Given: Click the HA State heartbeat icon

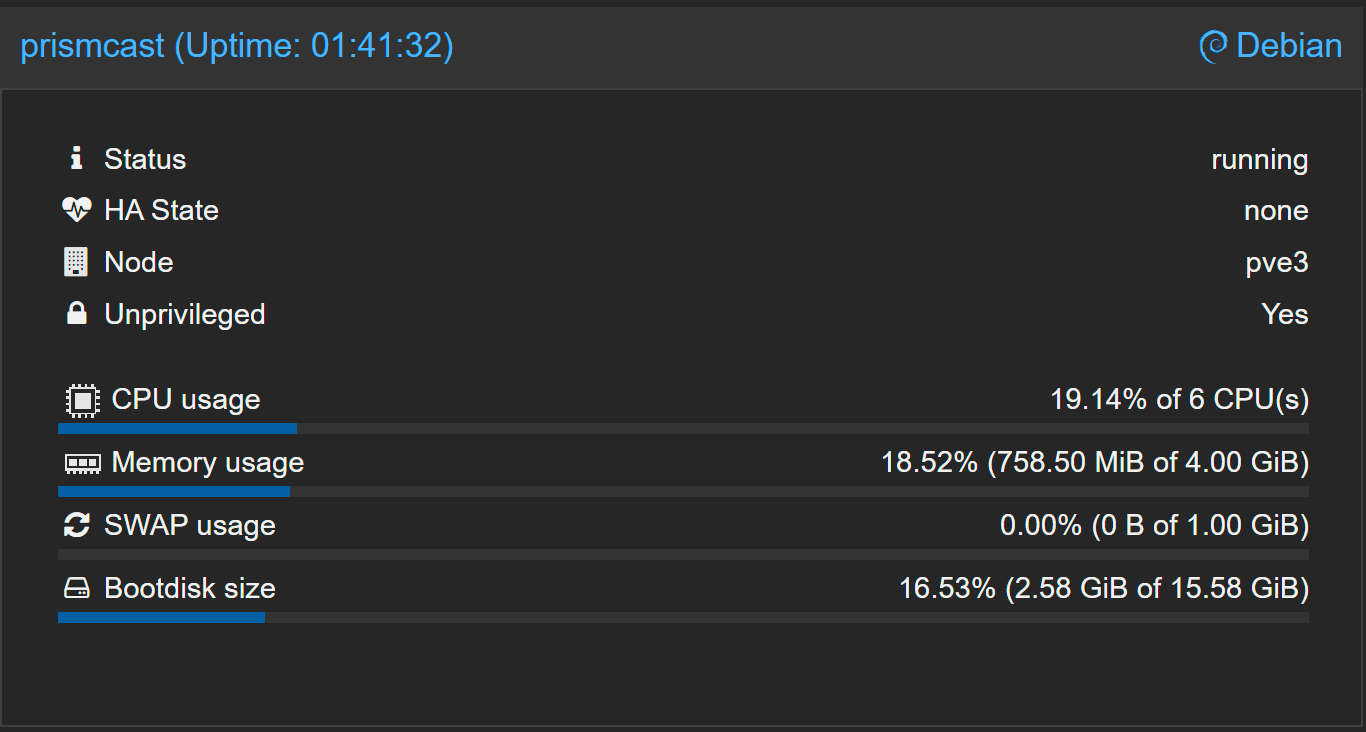Looking at the screenshot, I should (76, 210).
